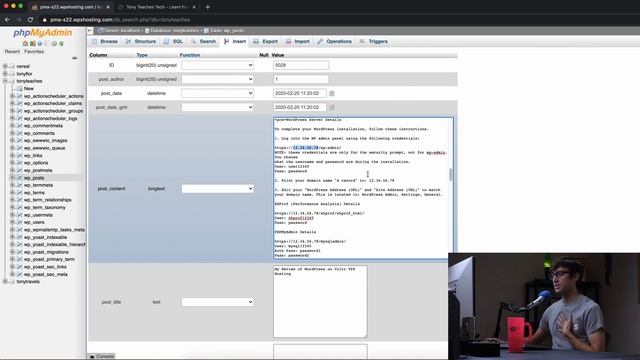Close the Tony Teaches Tech browser tab
Screen dimensions: 640x360
[194, 7]
